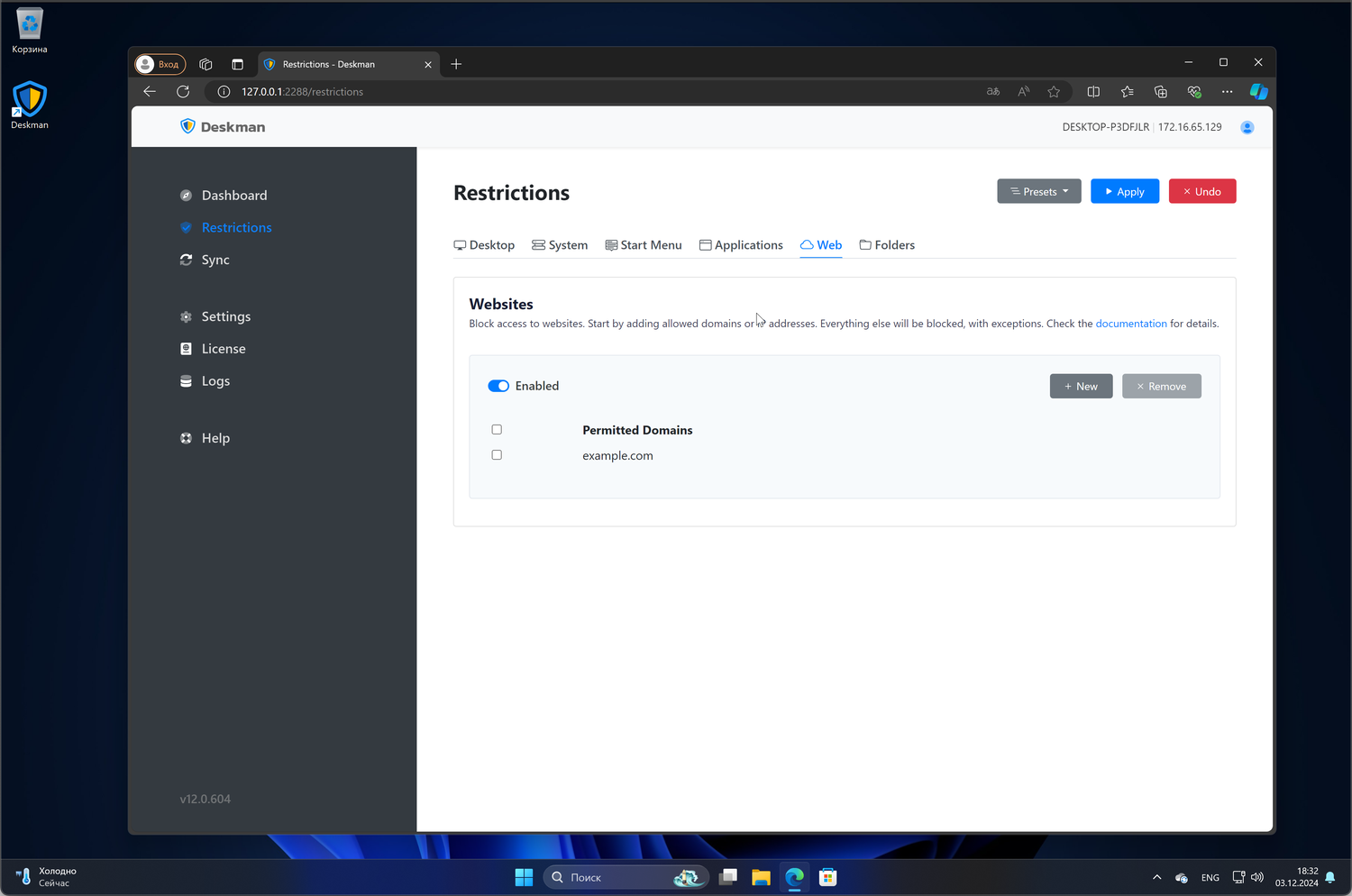Switch to the Start Menu tab
The image size is (1352, 896).
click(x=644, y=245)
